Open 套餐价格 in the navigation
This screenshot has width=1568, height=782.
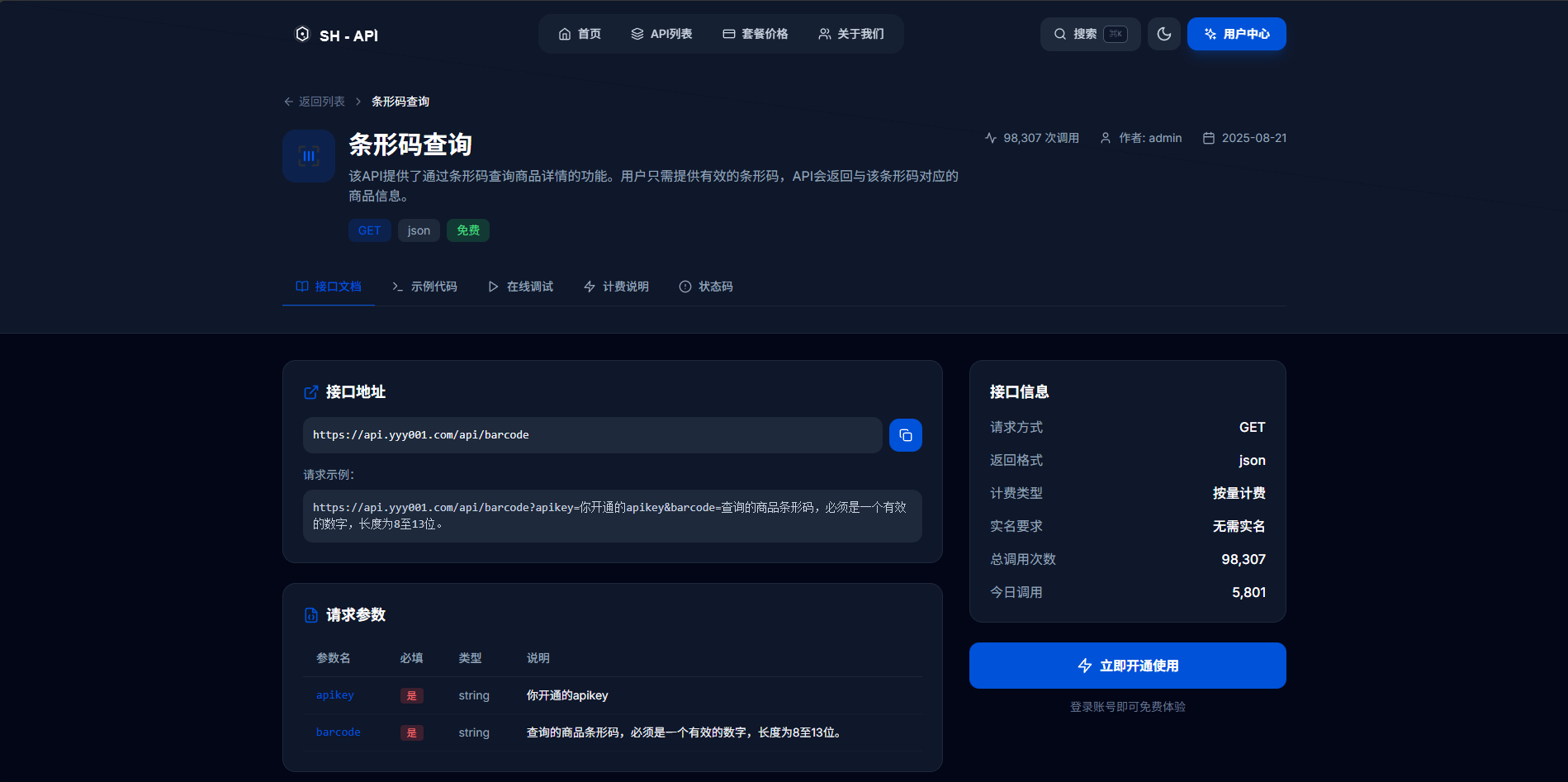pos(755,34)
